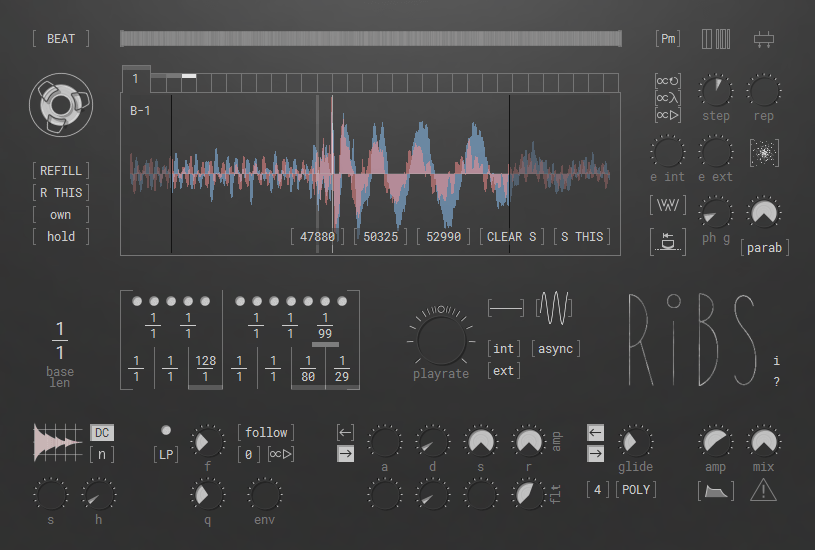Image resolution: width=815 pixels, height=550 pixels.
Task: Toggle the DC button
Action: coord(102,433)
